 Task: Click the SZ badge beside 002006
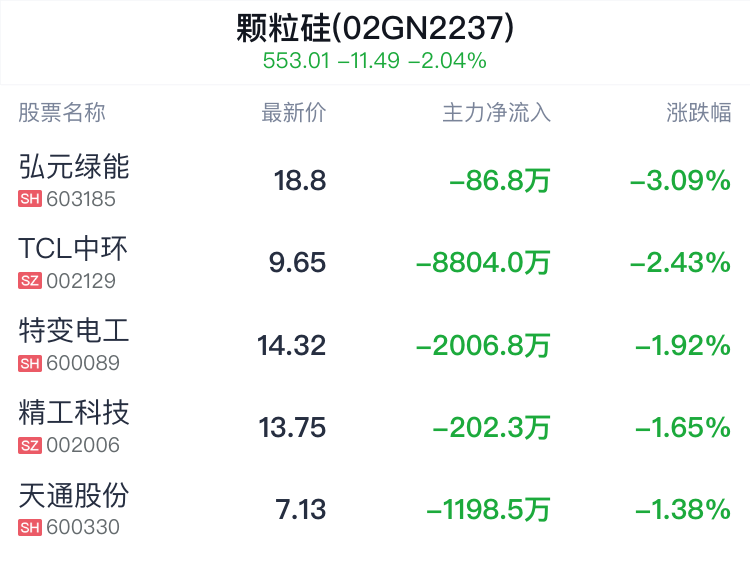pyautogui.click(x=30, y=445)
